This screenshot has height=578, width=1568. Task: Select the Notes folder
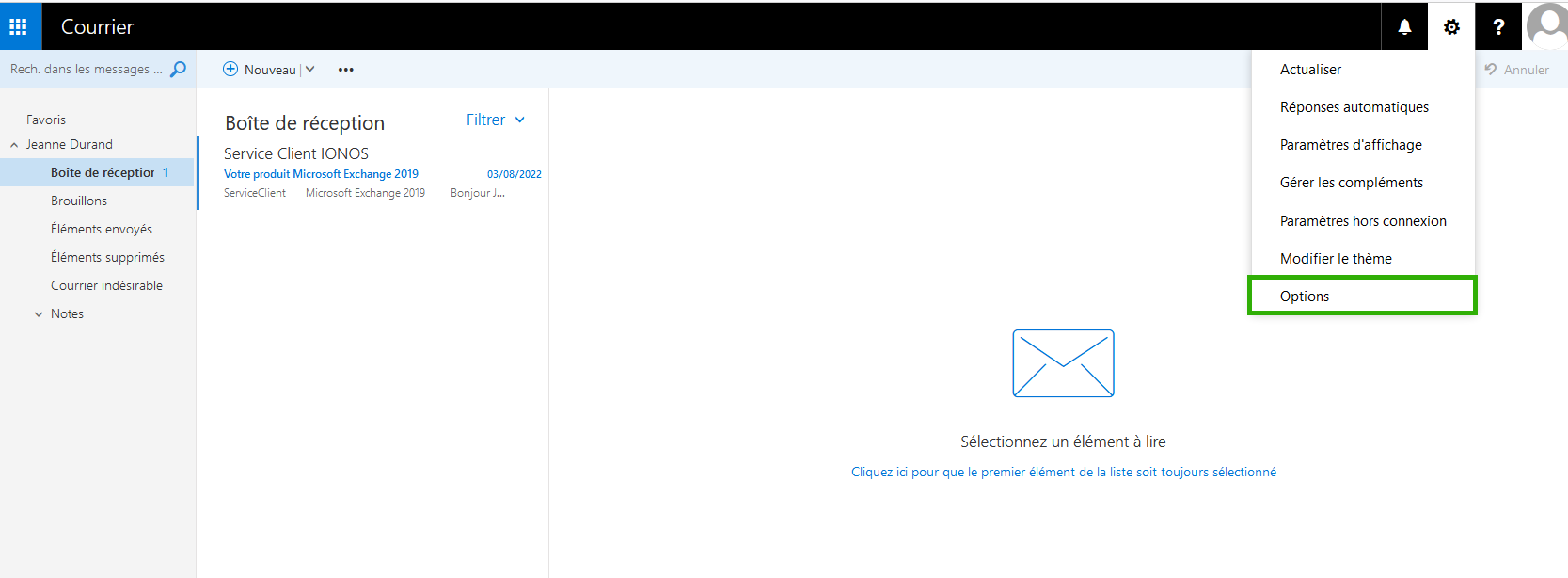point(67,313)
